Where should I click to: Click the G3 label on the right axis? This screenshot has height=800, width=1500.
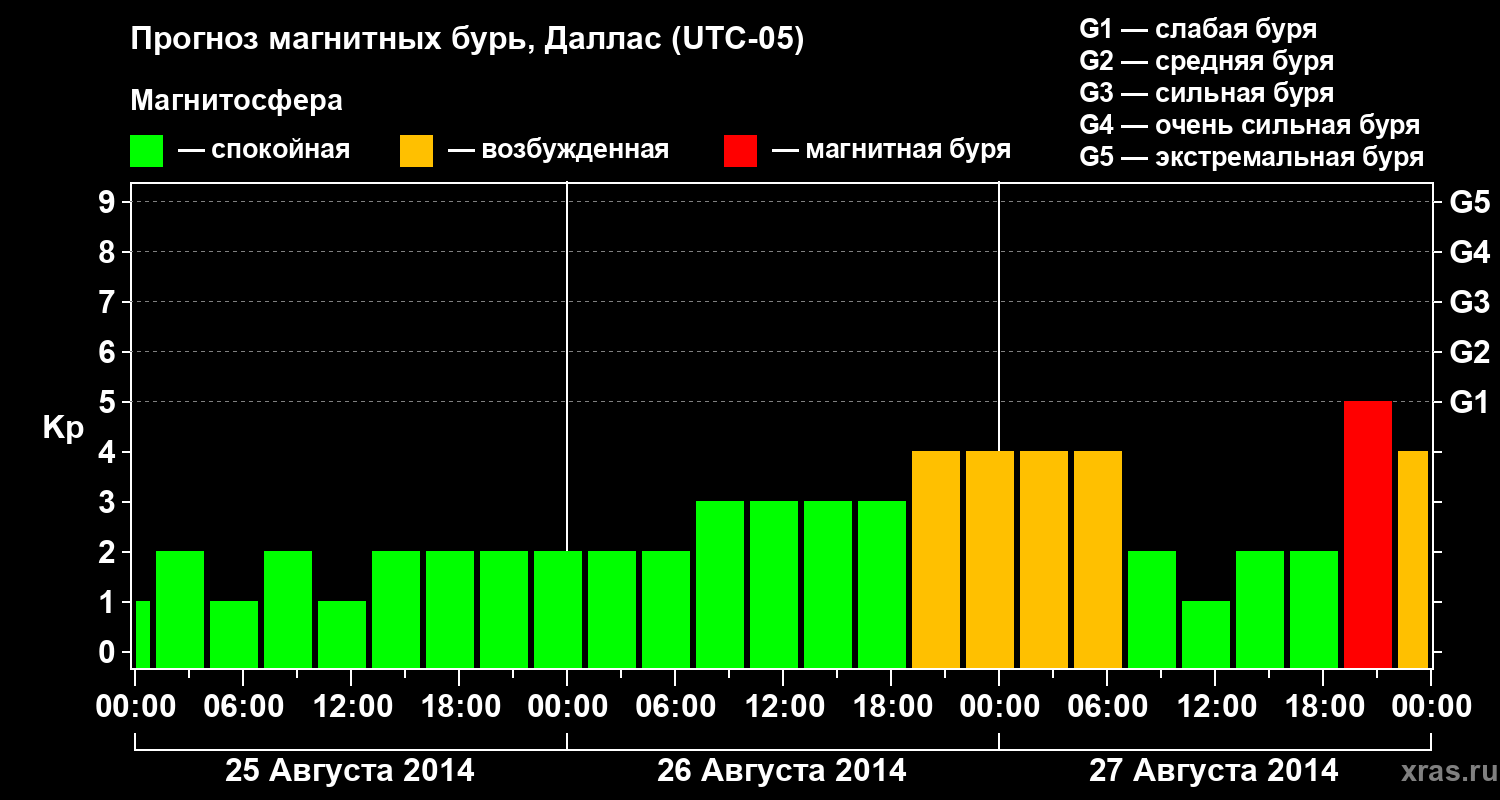[1469, 302]
